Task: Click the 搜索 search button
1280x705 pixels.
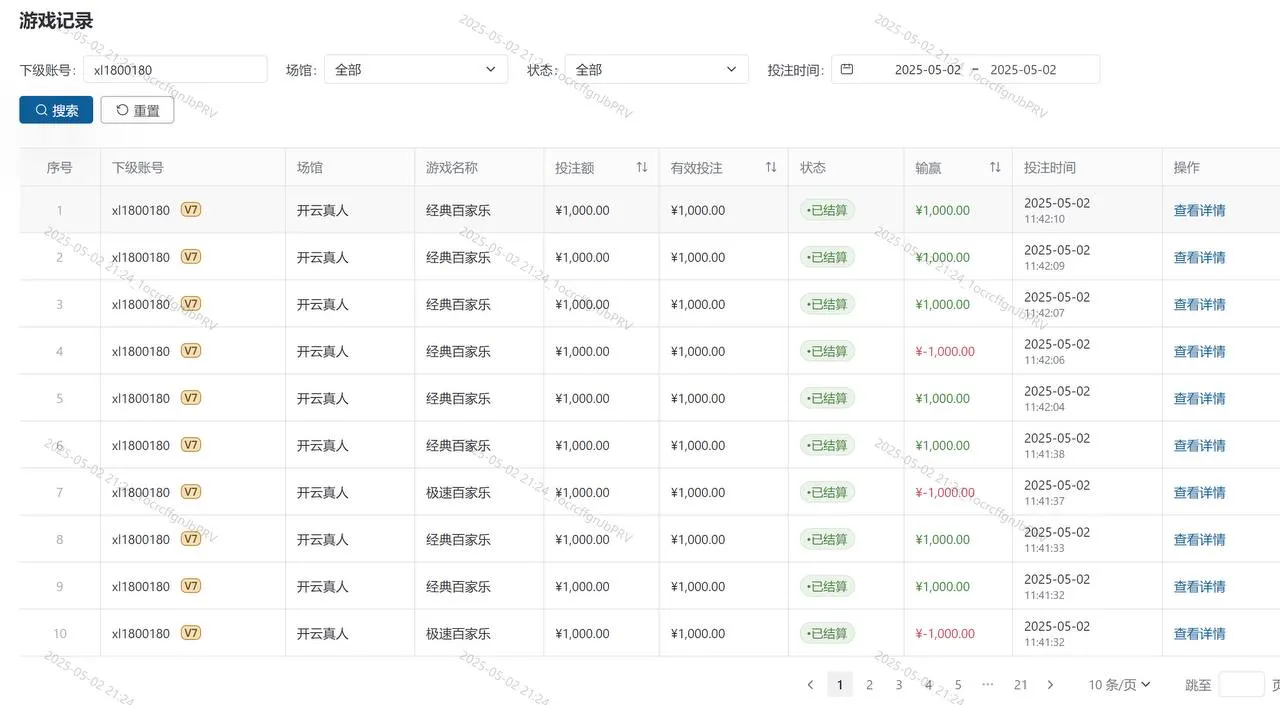Action: click(x=55, y=109)
